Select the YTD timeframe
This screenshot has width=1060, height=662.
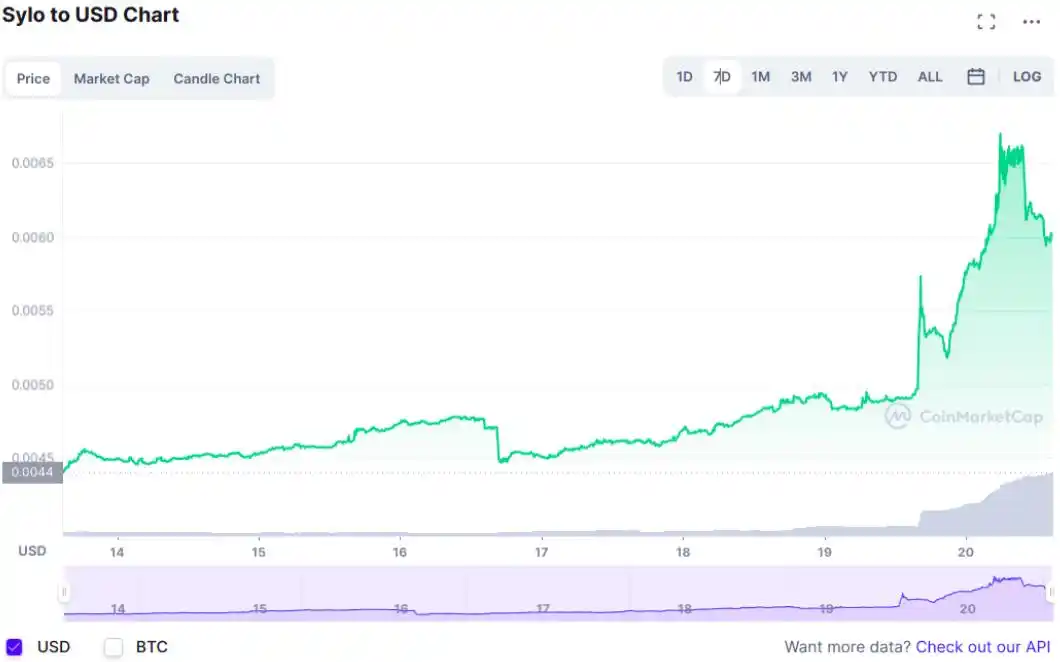[882, 75]
